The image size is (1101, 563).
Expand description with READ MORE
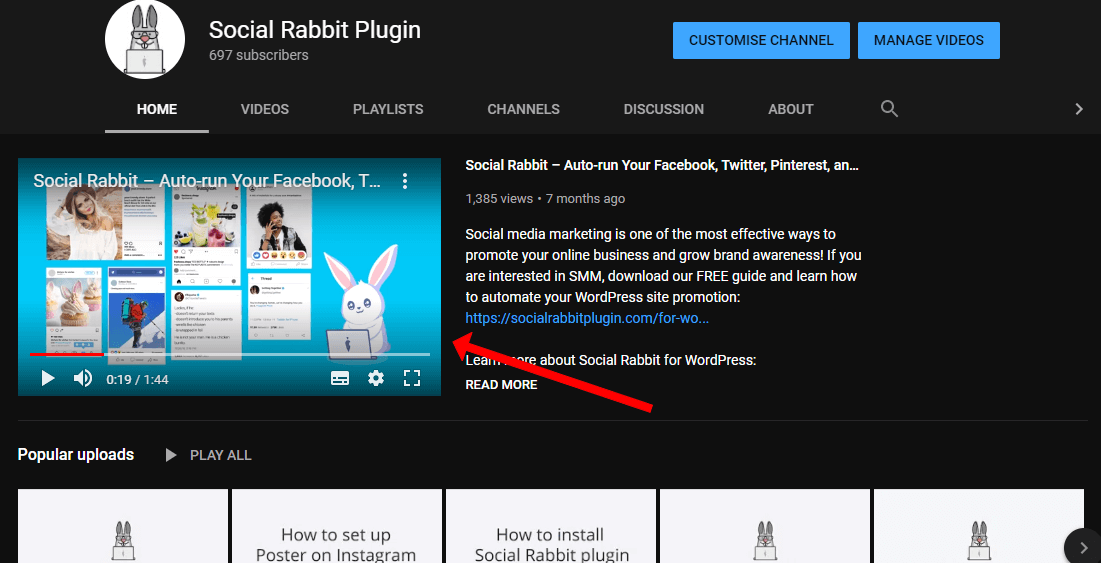501,385
